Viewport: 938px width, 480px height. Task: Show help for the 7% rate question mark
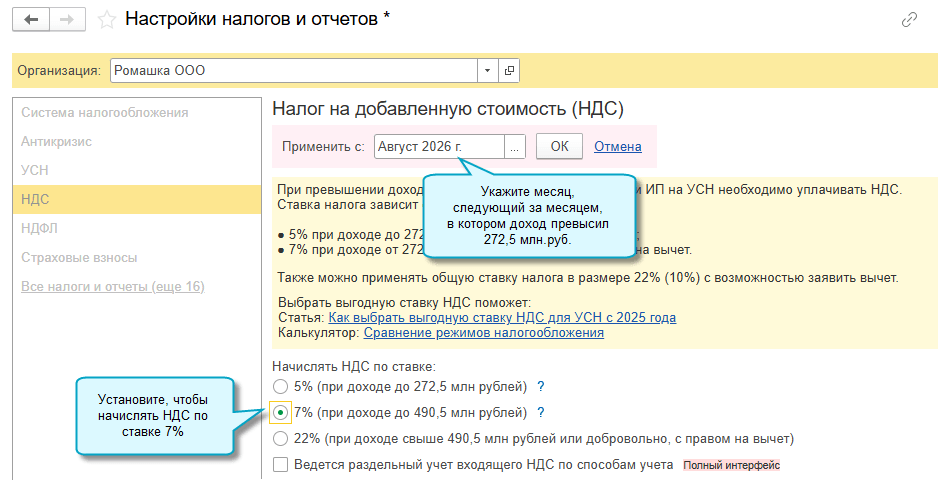pos(541,413)
